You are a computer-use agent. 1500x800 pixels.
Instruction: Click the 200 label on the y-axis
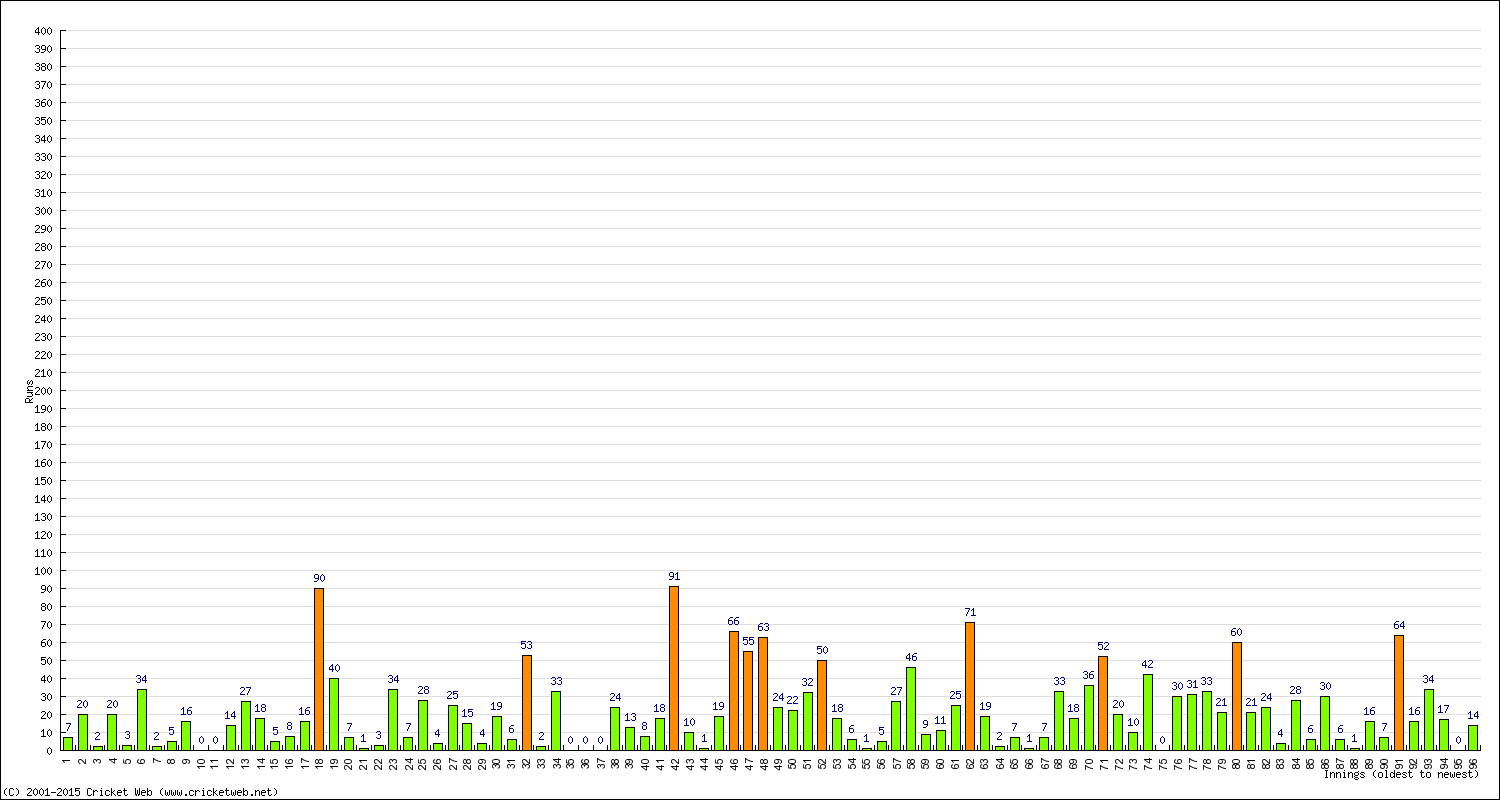tap(43, 391)
